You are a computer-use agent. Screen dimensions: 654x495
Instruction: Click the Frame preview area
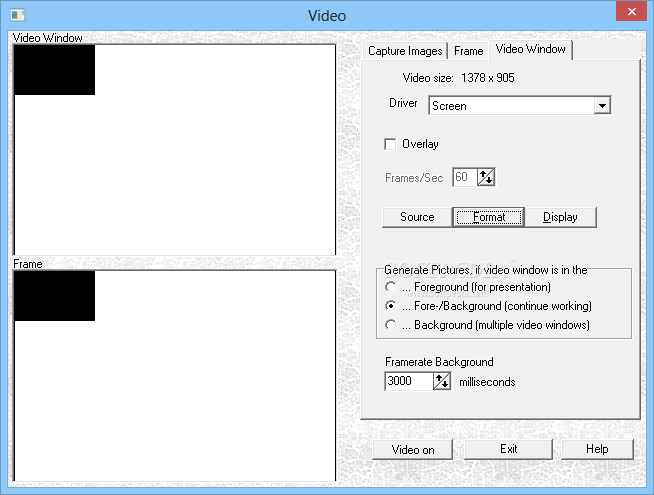tap(174, 376)
